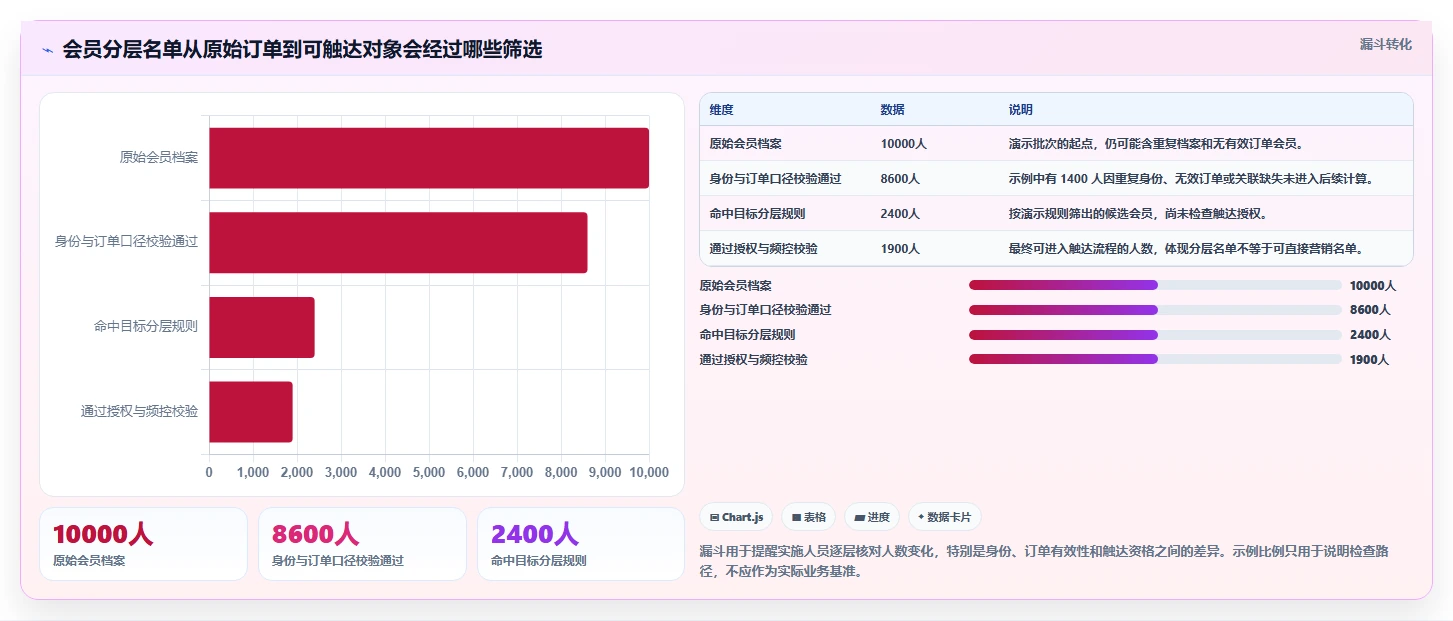Select the 数据卡片 chip
The width and height of the screenshot is (1453, 621).
pyautogui.click(x=945, y=517)
